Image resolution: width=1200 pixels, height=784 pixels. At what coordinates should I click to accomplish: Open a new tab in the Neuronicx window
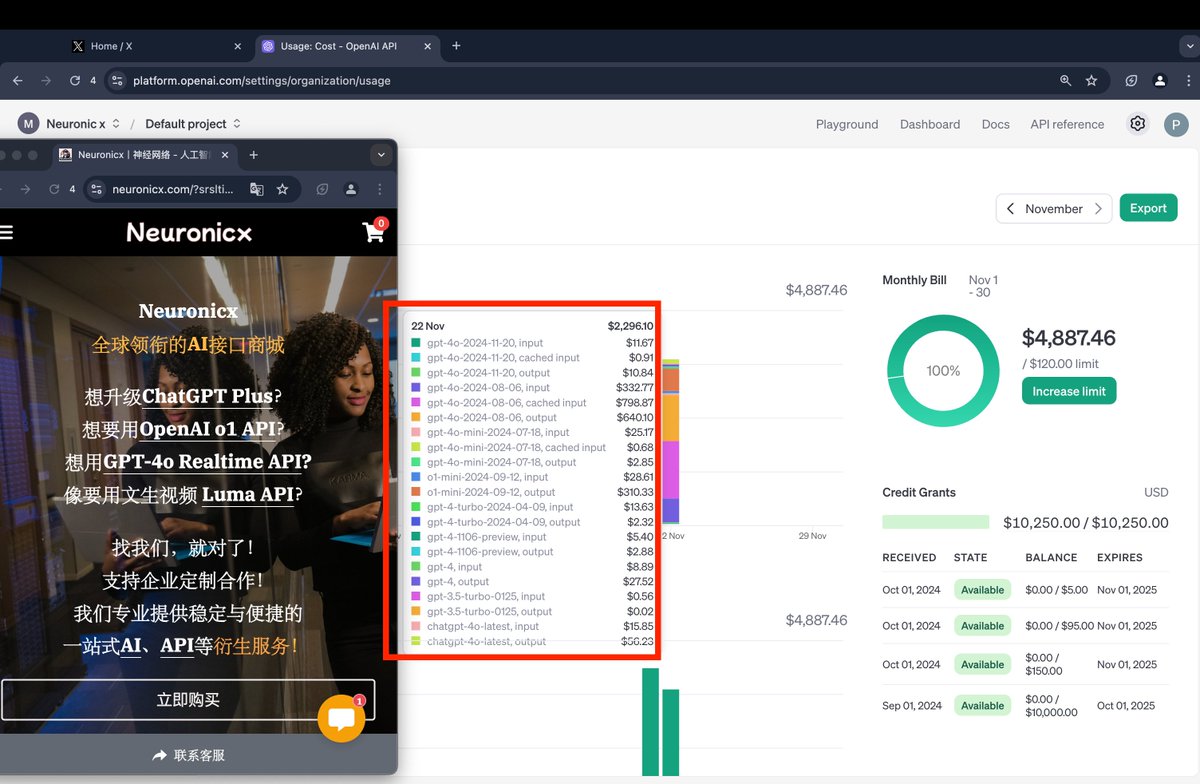tap(254, 155)
